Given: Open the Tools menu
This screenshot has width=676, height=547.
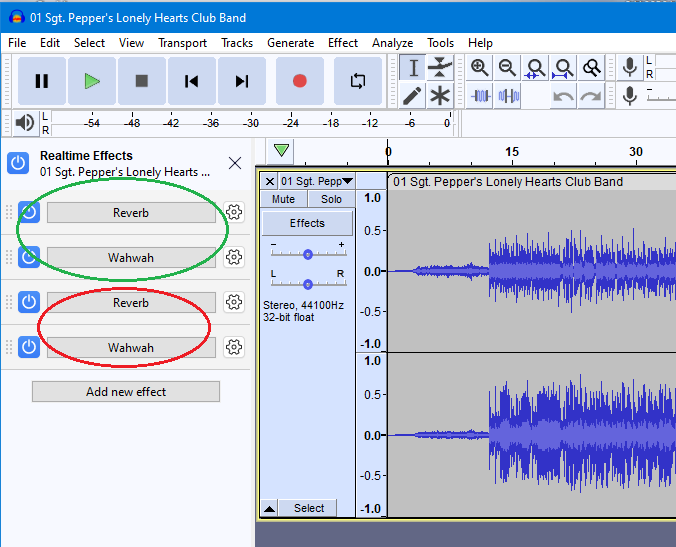Looking at the screenshot, I should tap(441, 43).
